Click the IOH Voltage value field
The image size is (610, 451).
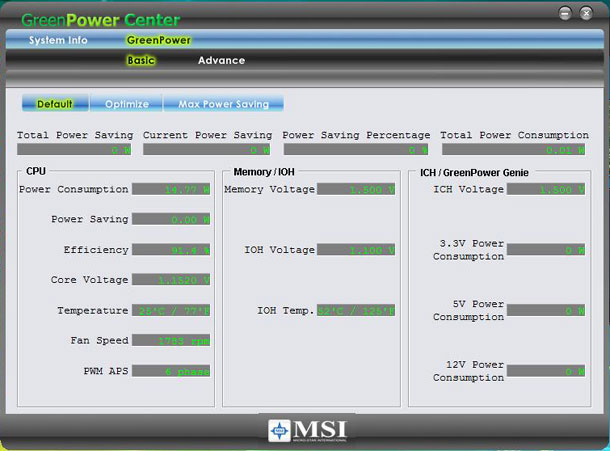coord(356,249)
